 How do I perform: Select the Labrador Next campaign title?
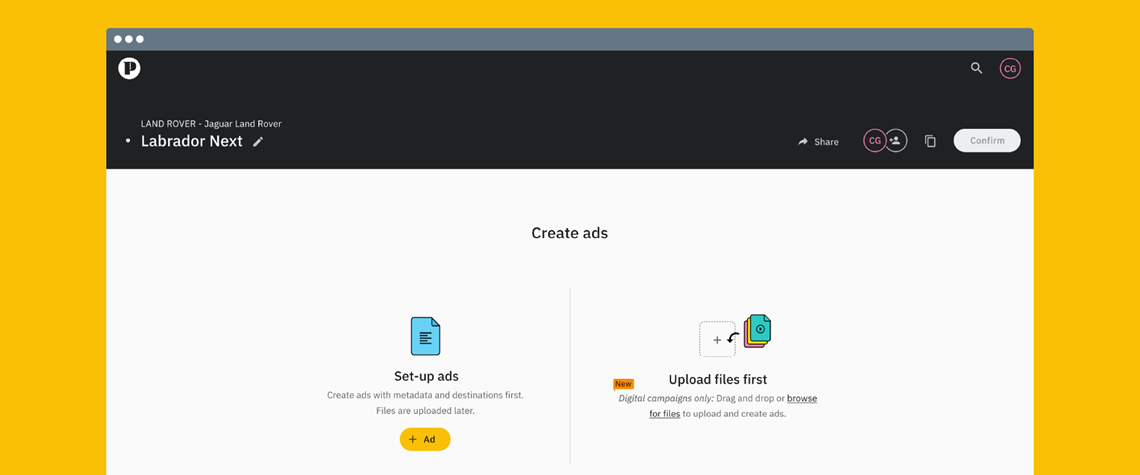191,141
